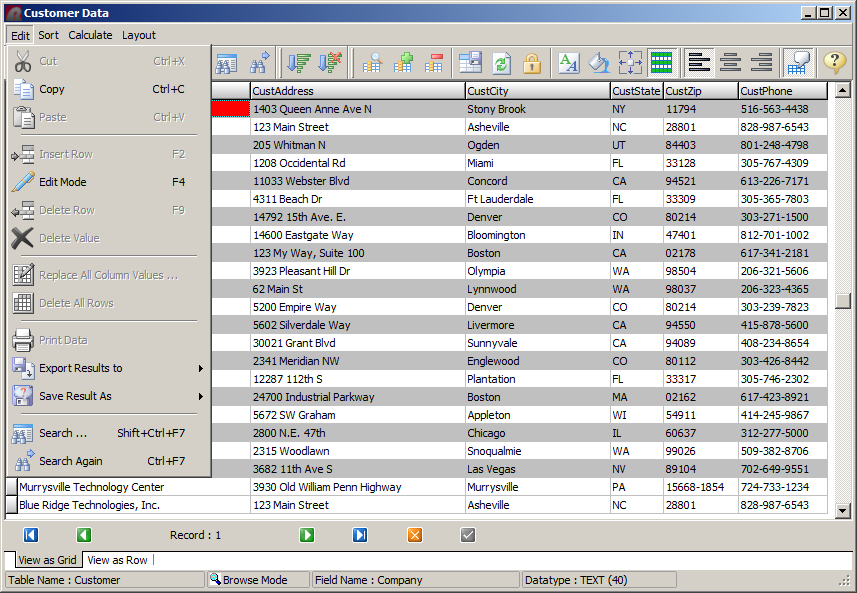Screen dimensions: 857x593
Task: Click the red highlighted cell in first row
Action: click(x=230, y=109)
